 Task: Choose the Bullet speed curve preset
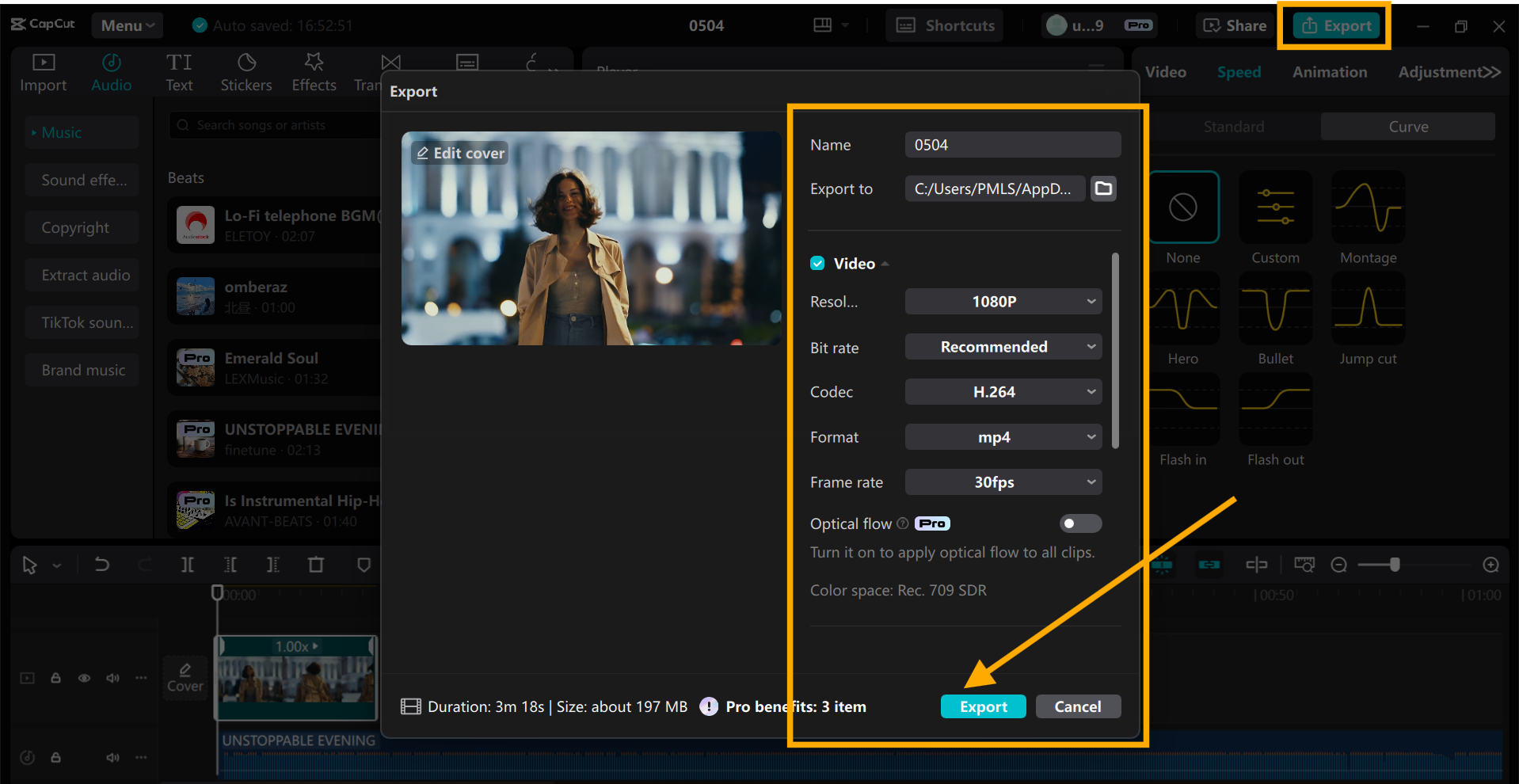[1275, 309]
